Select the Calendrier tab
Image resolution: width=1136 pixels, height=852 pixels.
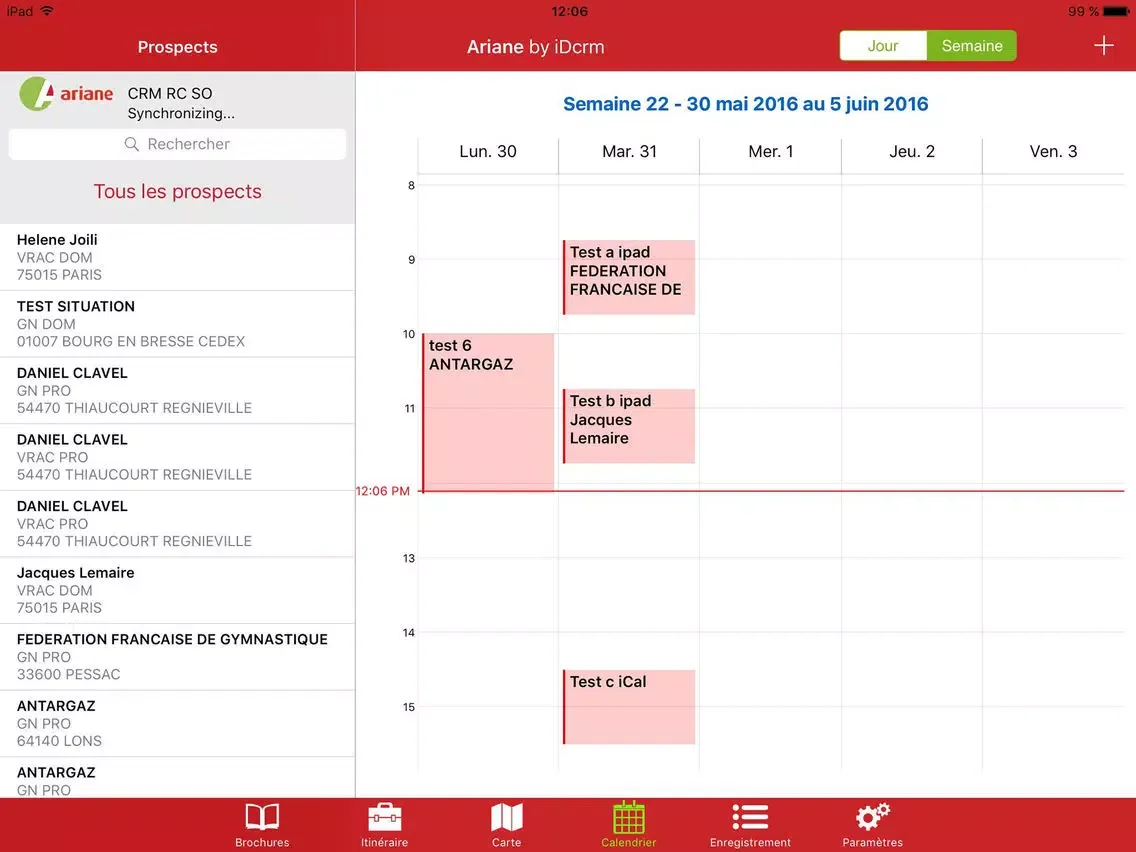(629, 824)
